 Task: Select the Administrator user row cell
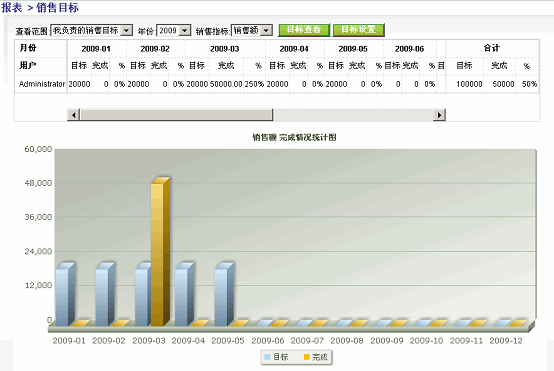[42, 84]
